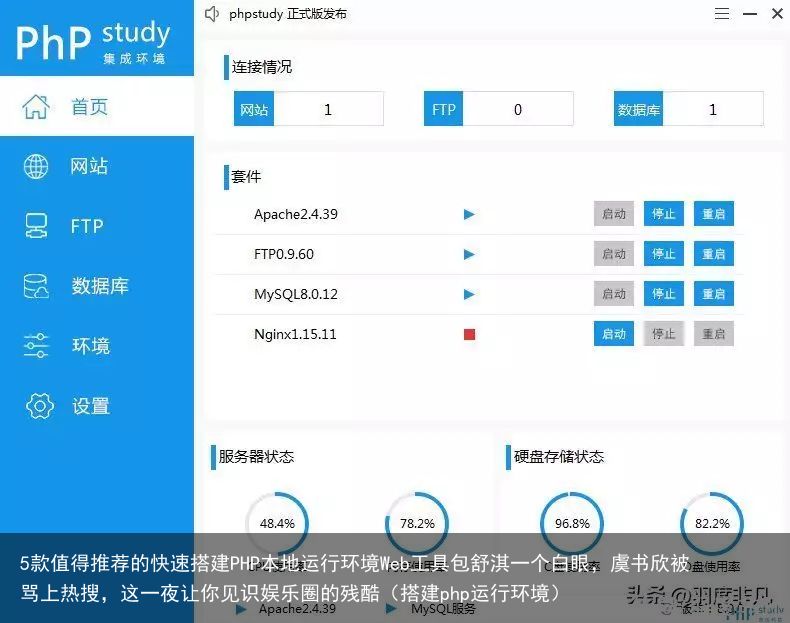Click the blue 网站 connection label
This screenshot has height=623, width=790.
pos(254,109)
